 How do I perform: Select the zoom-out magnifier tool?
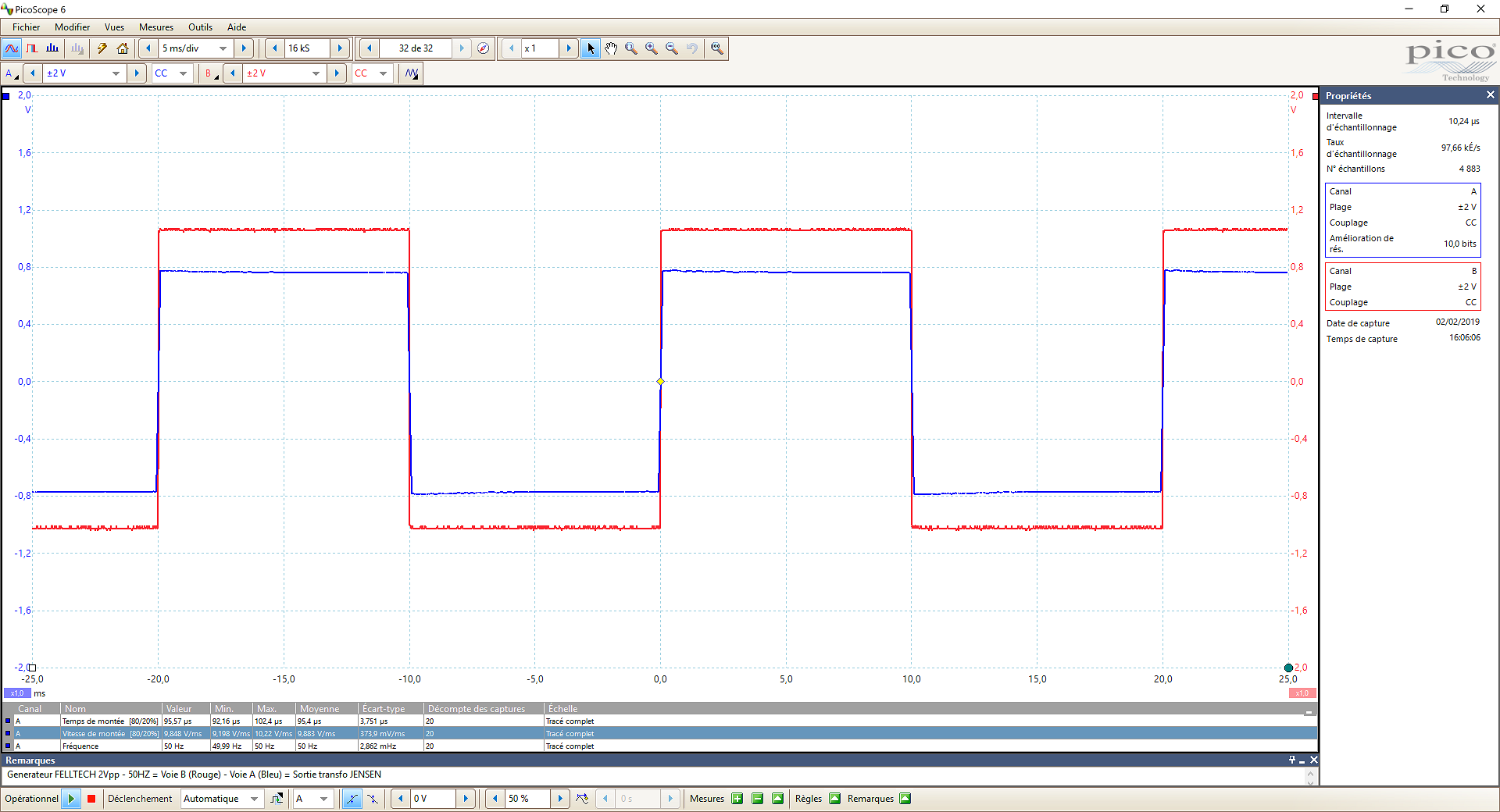672,48
